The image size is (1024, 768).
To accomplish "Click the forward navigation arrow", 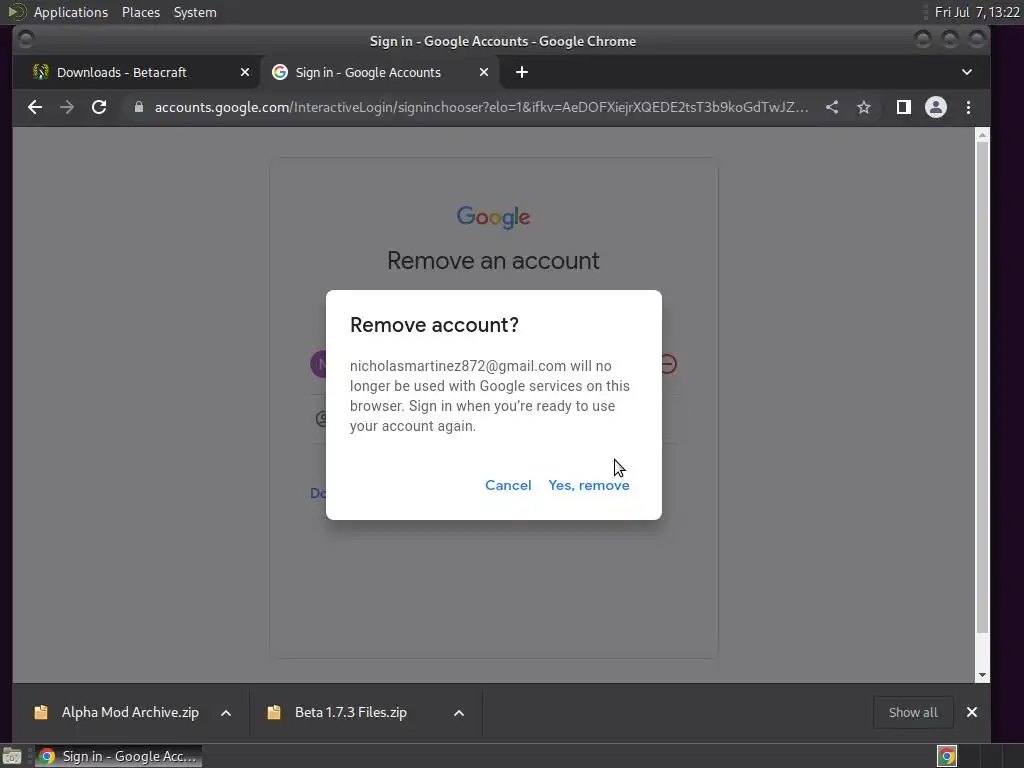I will click(67, 107).
